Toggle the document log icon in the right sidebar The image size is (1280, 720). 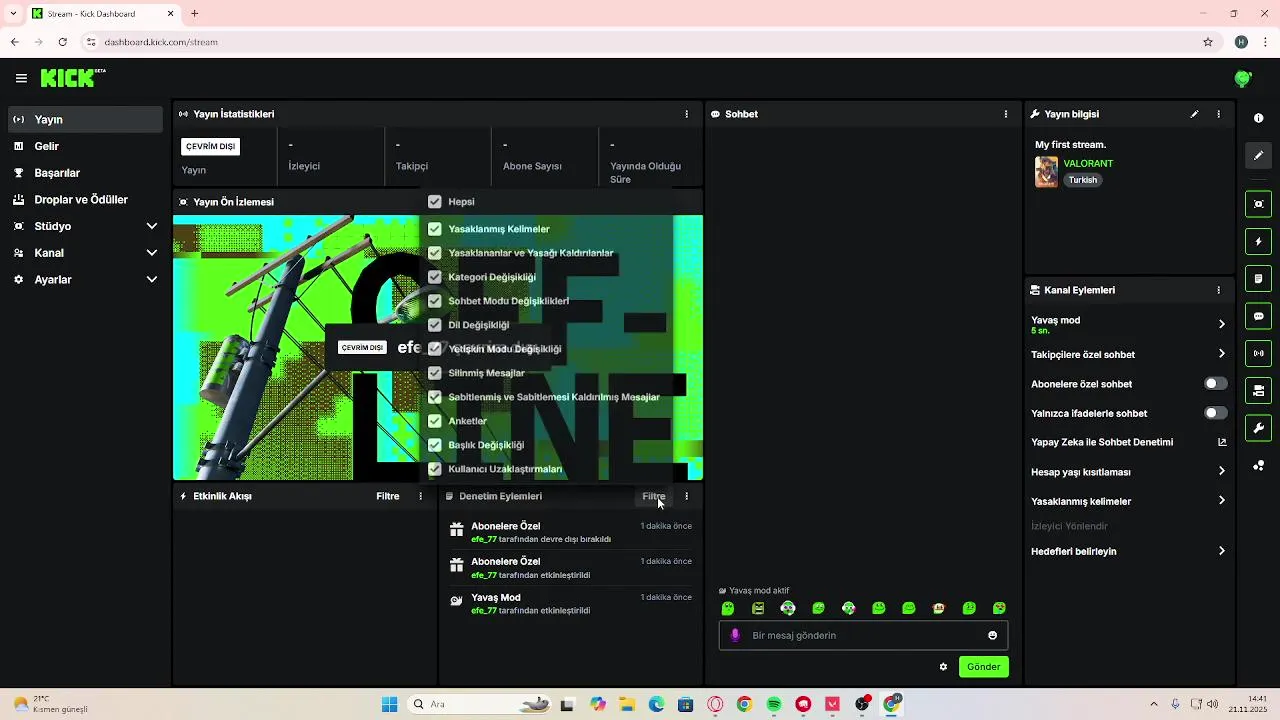[1258, 278]
